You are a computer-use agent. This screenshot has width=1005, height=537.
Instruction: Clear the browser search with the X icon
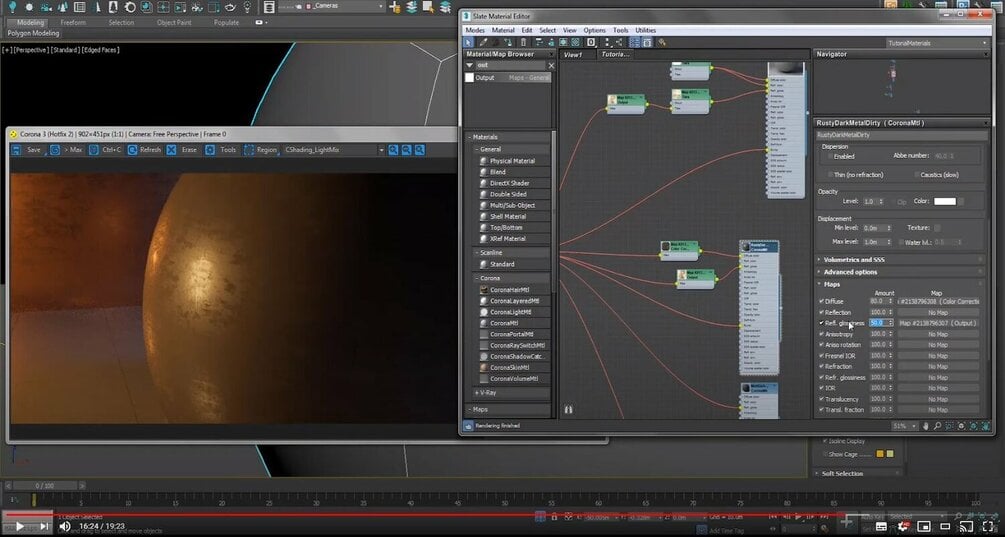click(551, 65)
